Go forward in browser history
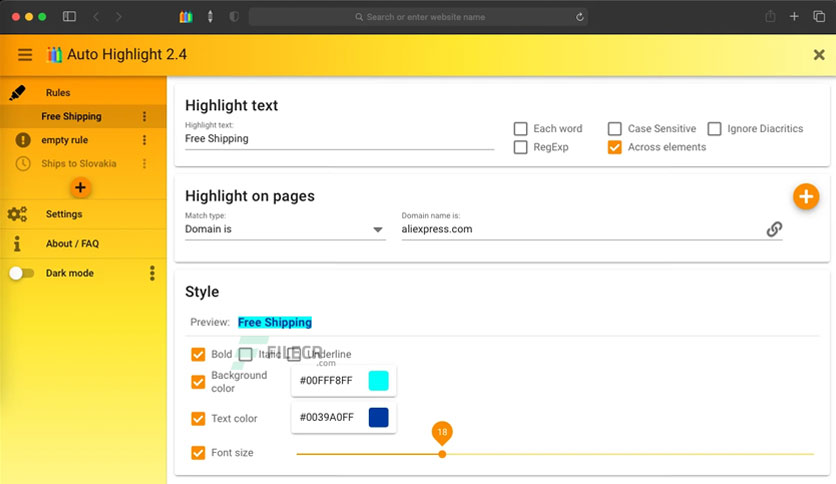 118,17
